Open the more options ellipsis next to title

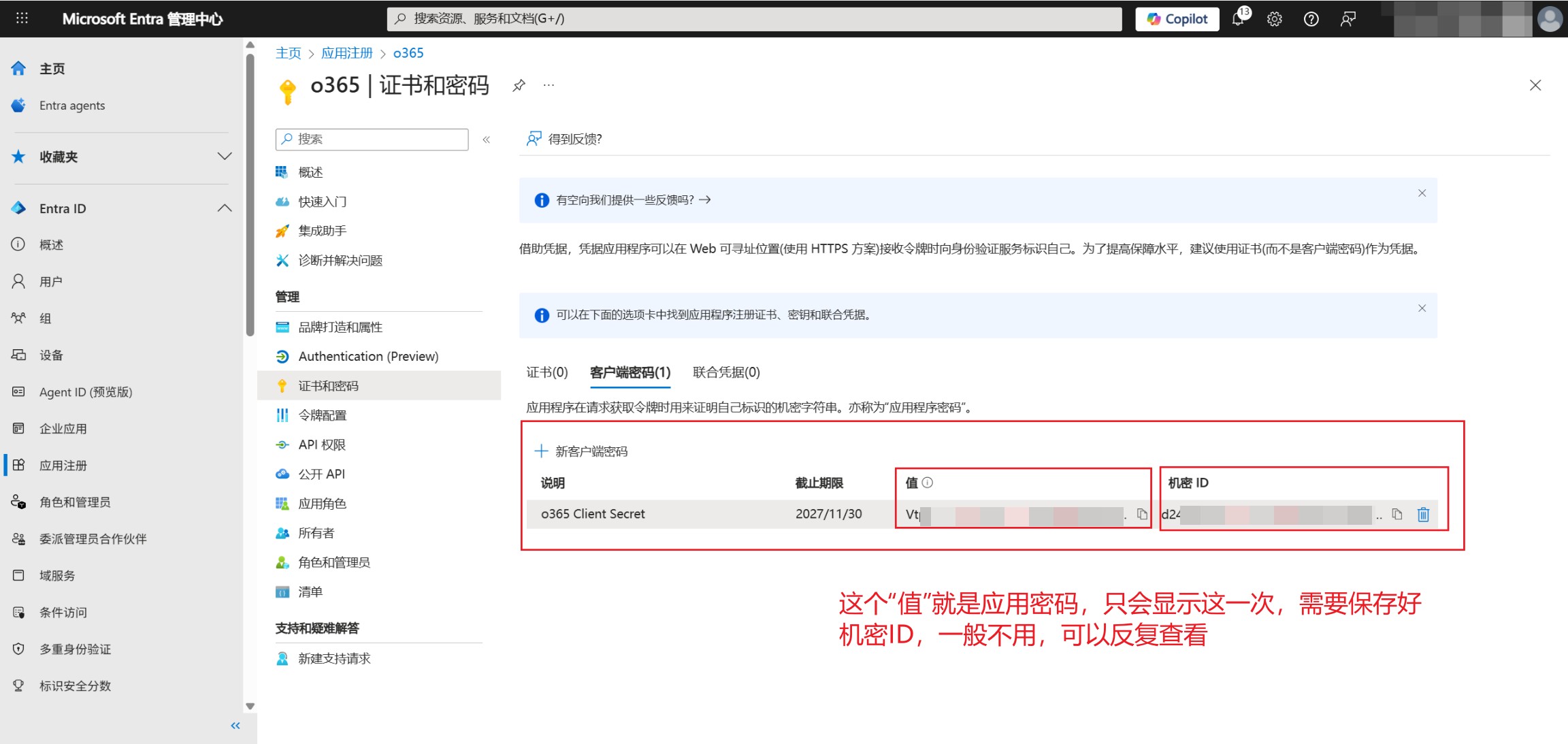click(549, 86)
